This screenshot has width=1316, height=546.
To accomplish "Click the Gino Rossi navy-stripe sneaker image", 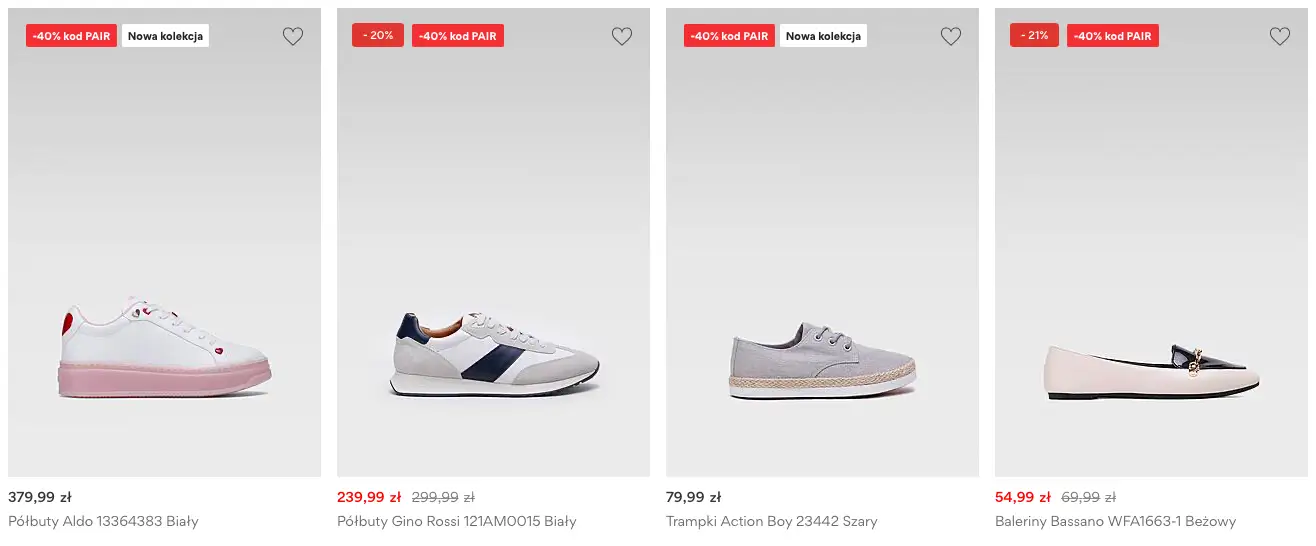I will click(493, 354).
